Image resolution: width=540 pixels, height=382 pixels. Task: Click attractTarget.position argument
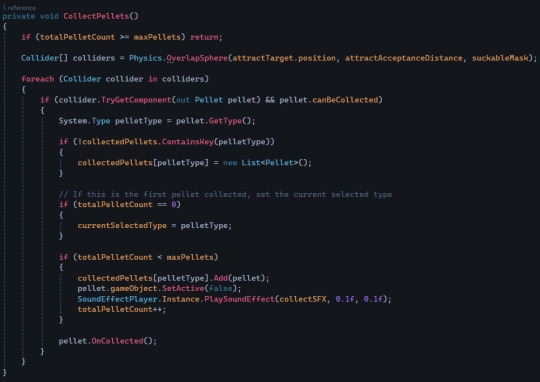pyautogui.click(x=284, y=58)
